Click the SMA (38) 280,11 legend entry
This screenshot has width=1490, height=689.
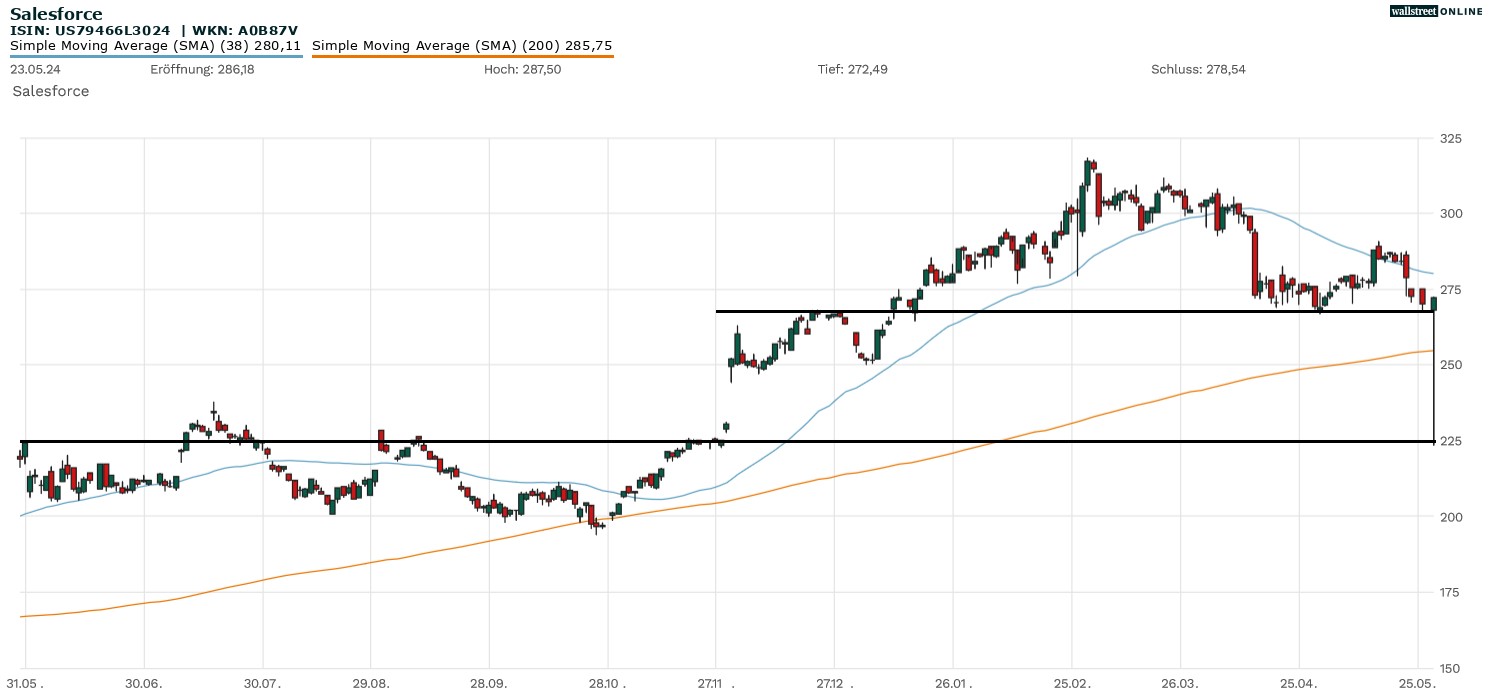point(156,45)
